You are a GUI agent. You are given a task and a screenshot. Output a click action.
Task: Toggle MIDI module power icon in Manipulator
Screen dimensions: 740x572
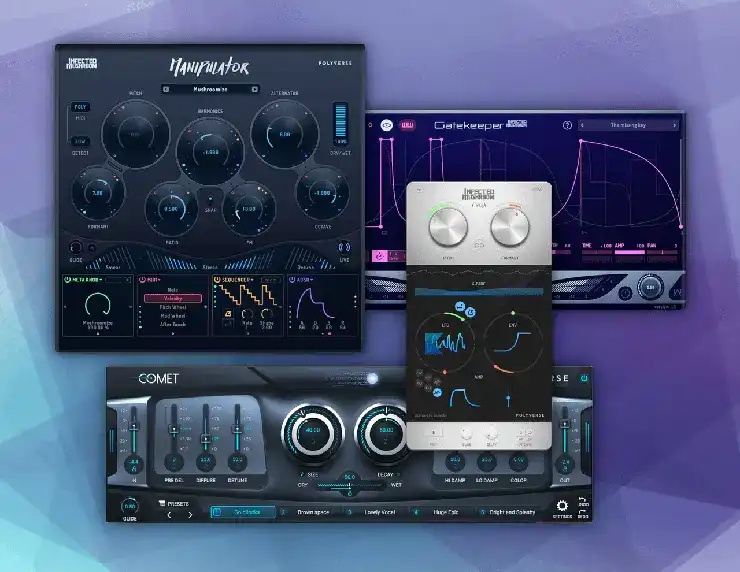pos(142,280)
